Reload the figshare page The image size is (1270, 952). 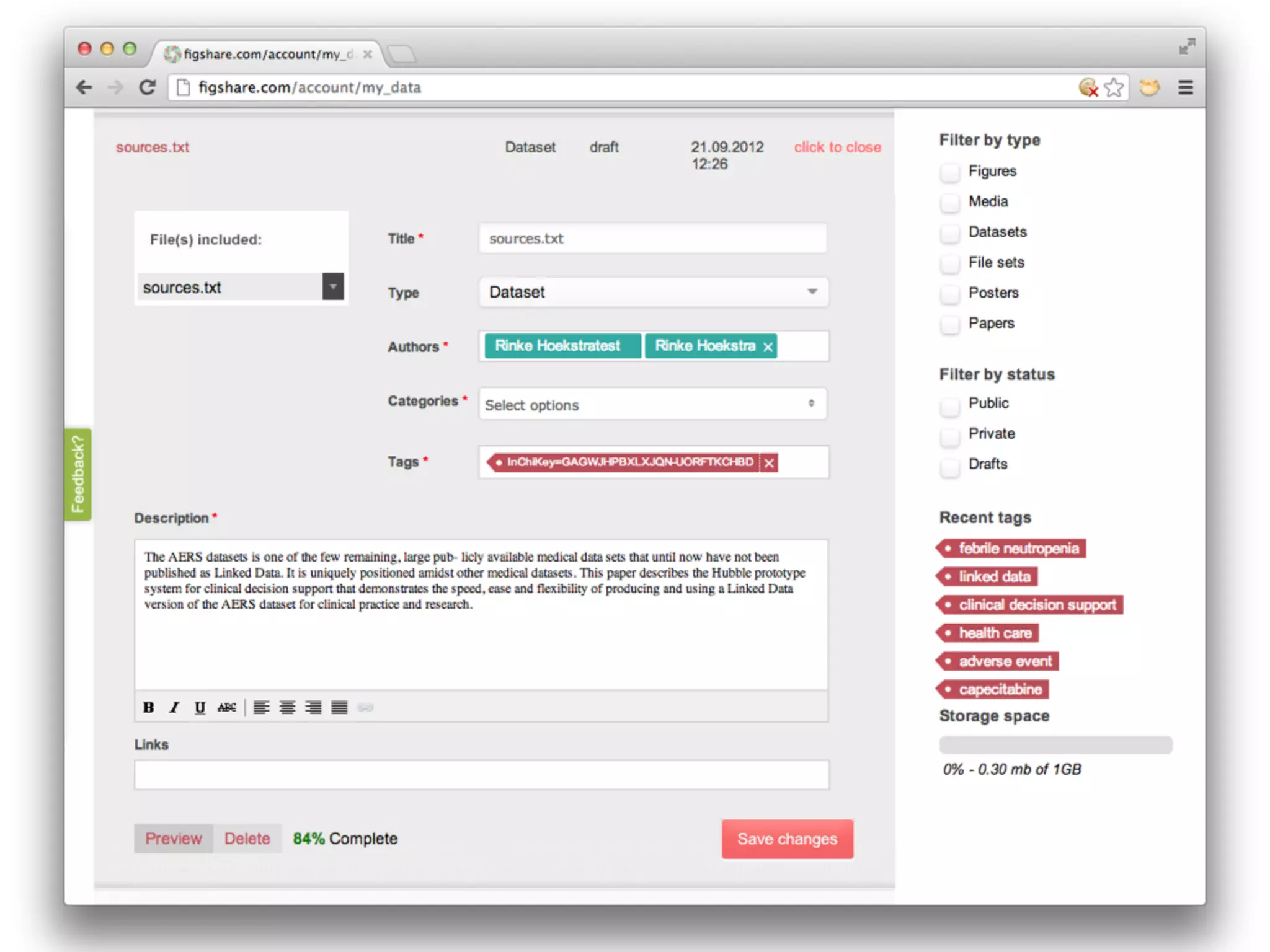pyautogui.click(x=147, y=87)
